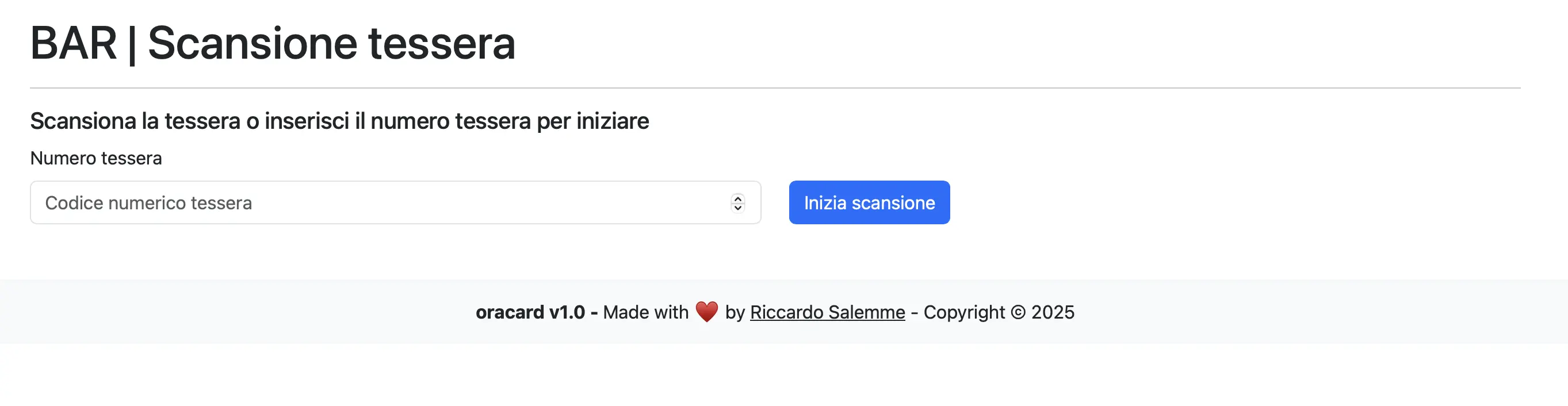The height and width of the screenshot is (406, 1568).
Task: Click the spinner control in the input field
Action: click(738, 202)
